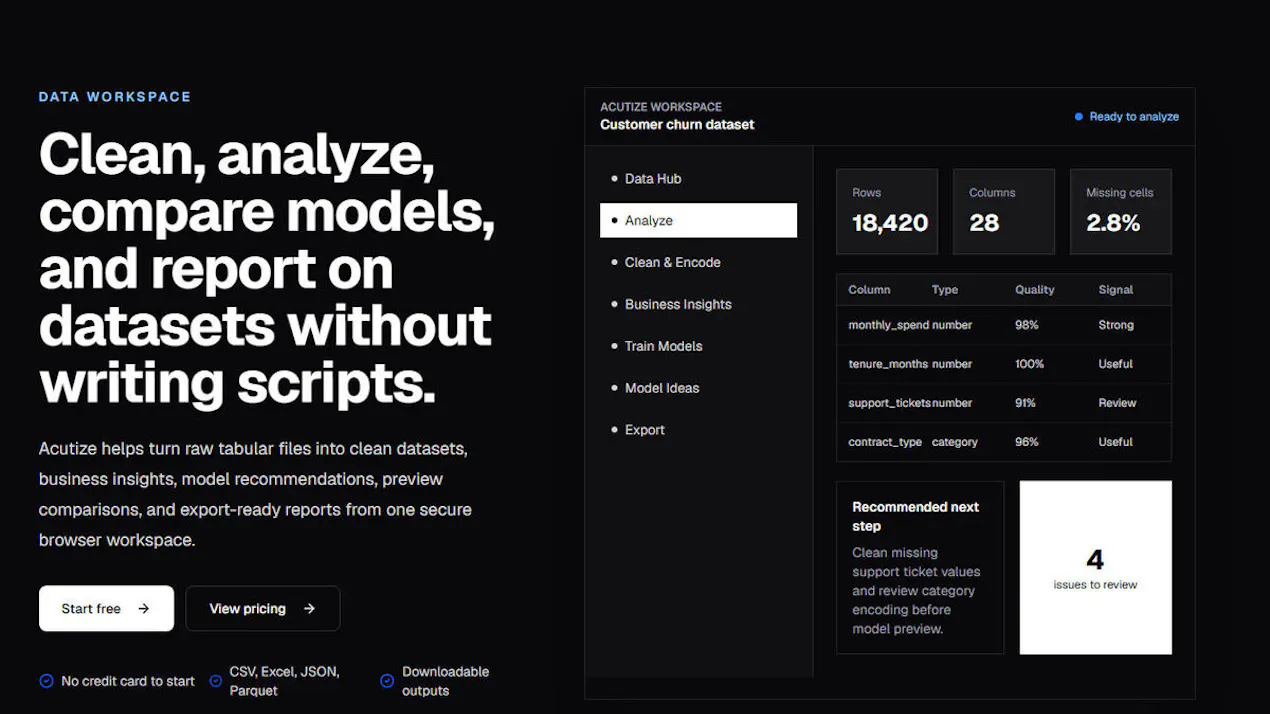
Task: Select Data Hub in the workspace sidebar
Action: coord(698,179)
